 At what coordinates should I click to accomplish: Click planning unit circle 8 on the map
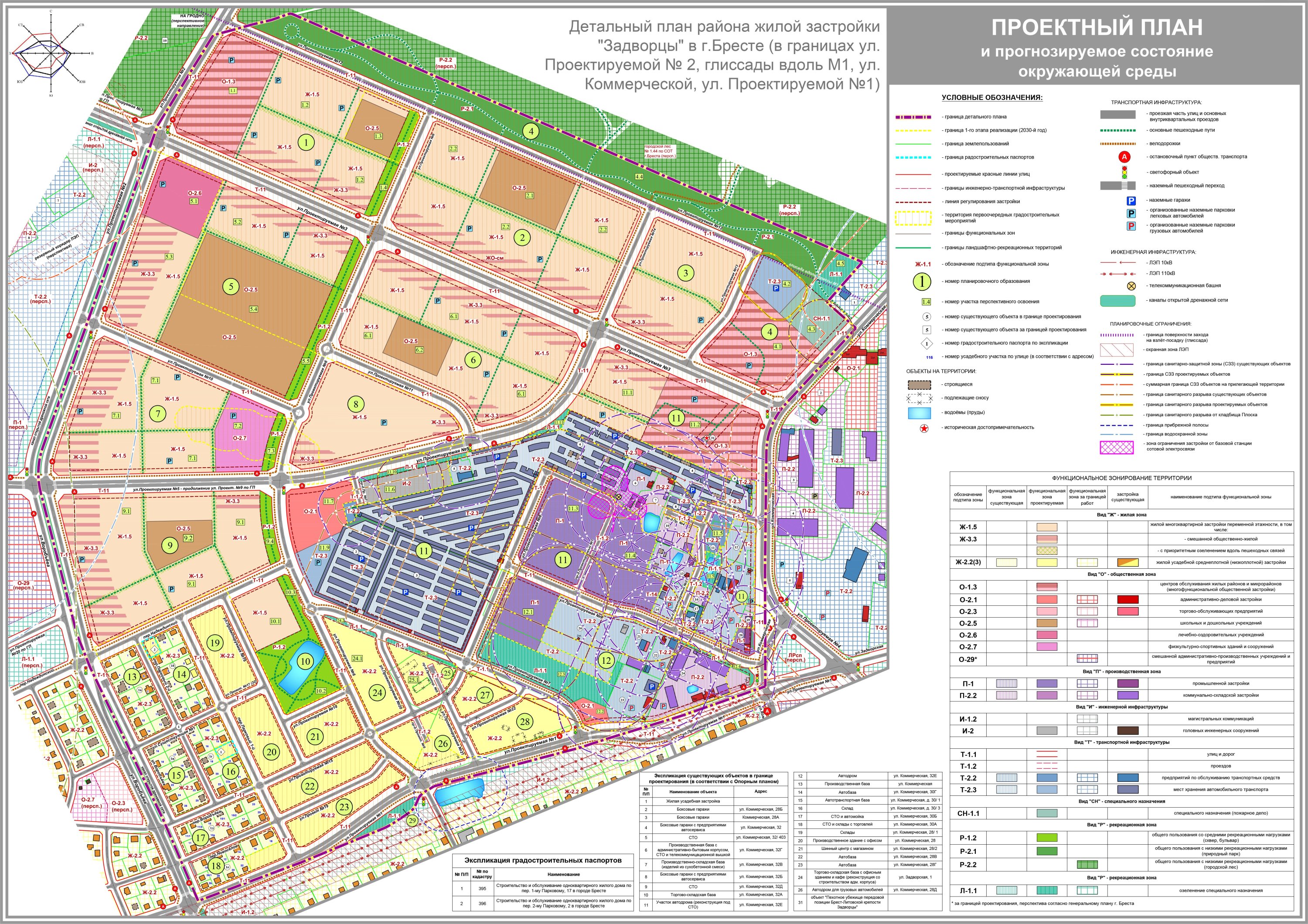pyautogui.click(x=355, y=404)
